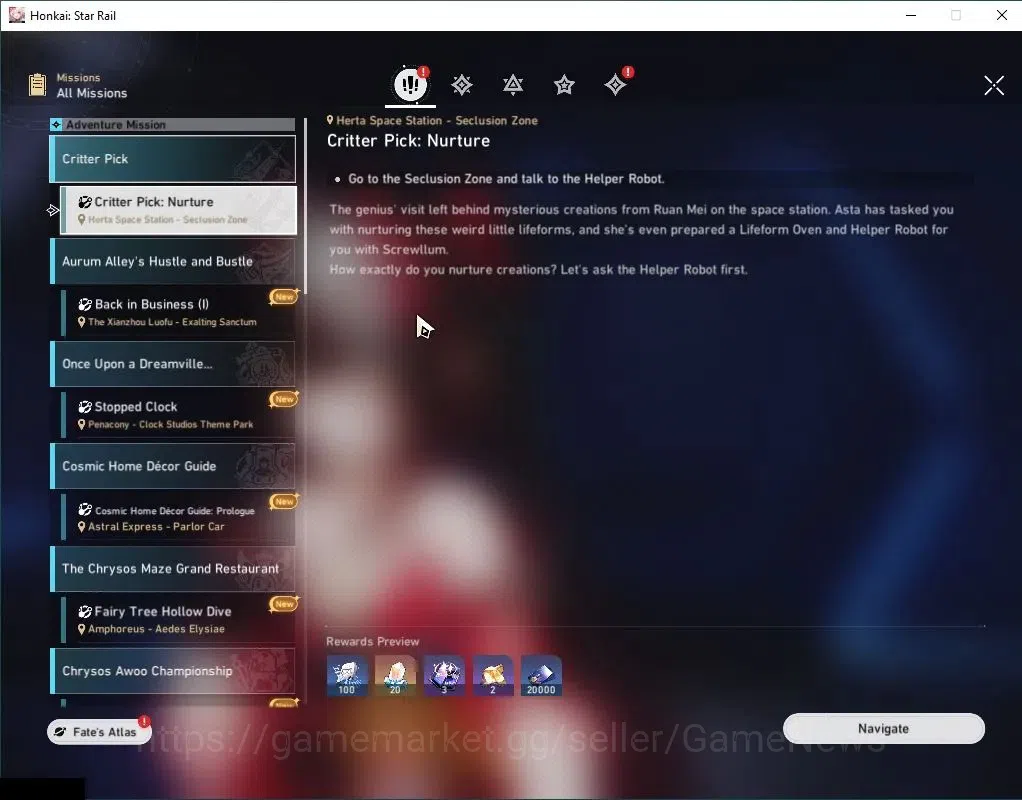1022x800 pixels.
Task: Click the reward icon with quantity 3
Action: 444,675
